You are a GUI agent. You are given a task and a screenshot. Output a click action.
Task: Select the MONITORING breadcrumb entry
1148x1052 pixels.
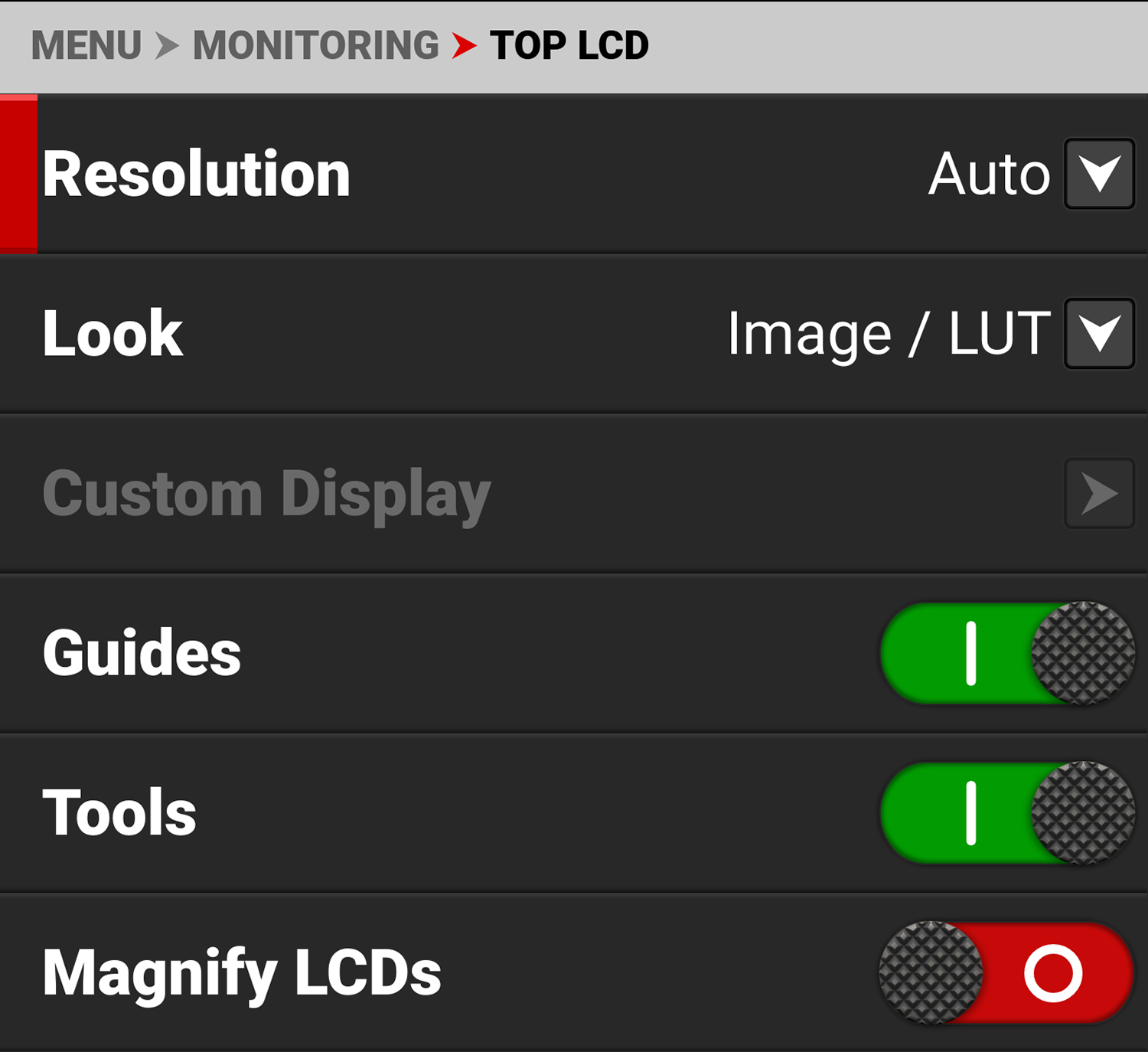tap(314, 44)
